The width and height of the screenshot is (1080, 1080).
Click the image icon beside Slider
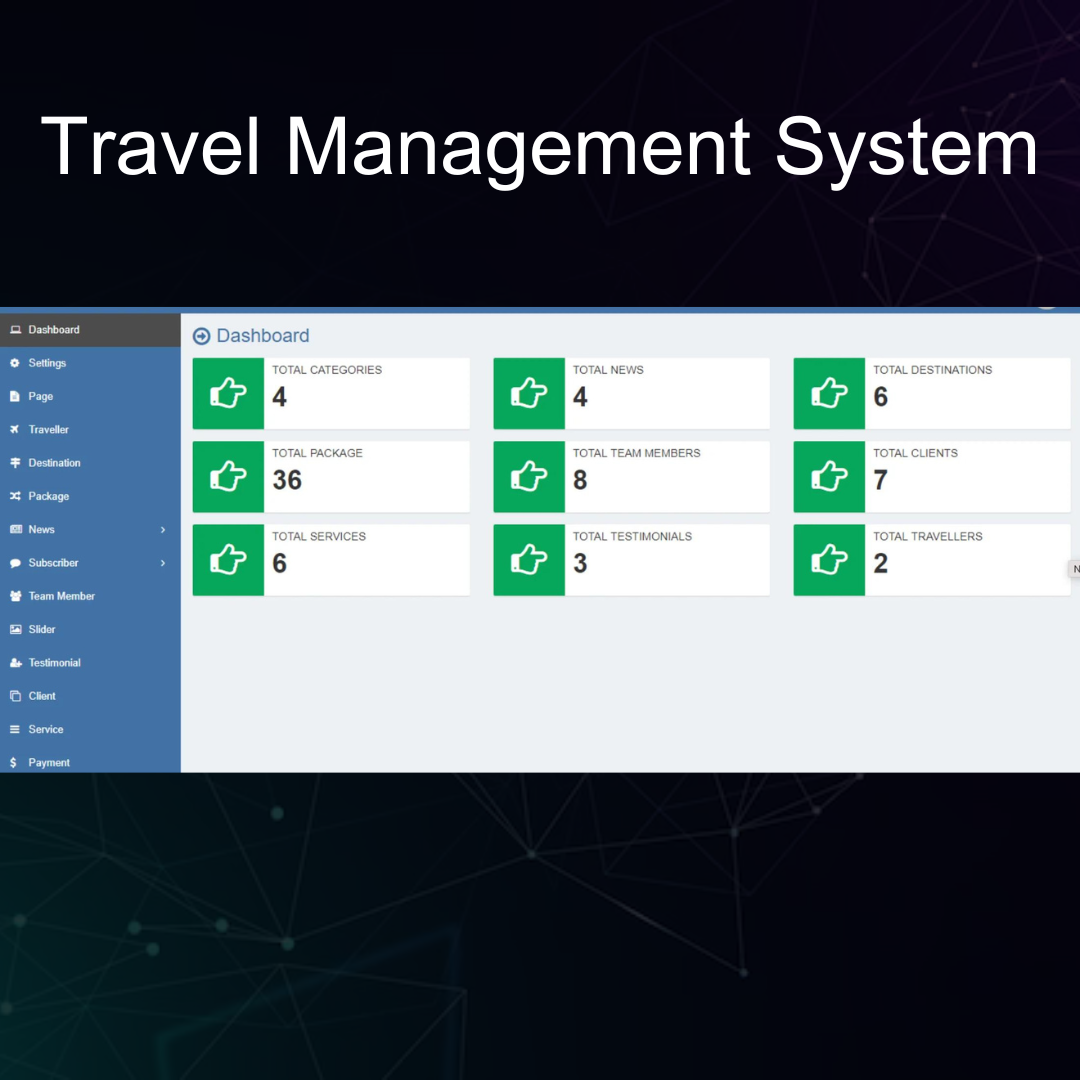coord(15,630)
